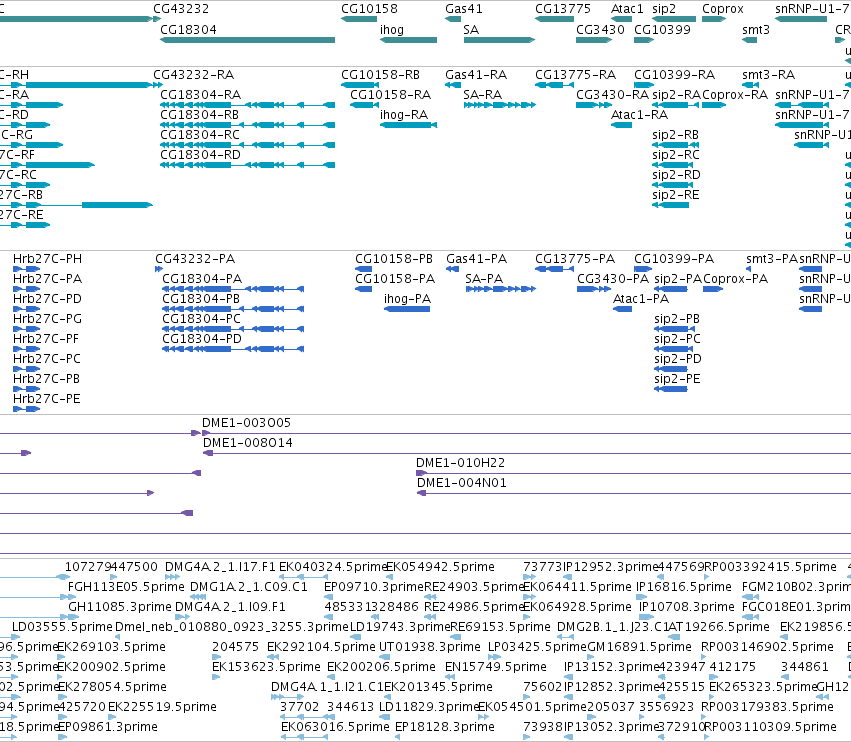The width and height of the screenshot is (851, 742).
Task: Click the CG3430-PA protein label
Action: point(613,279)
